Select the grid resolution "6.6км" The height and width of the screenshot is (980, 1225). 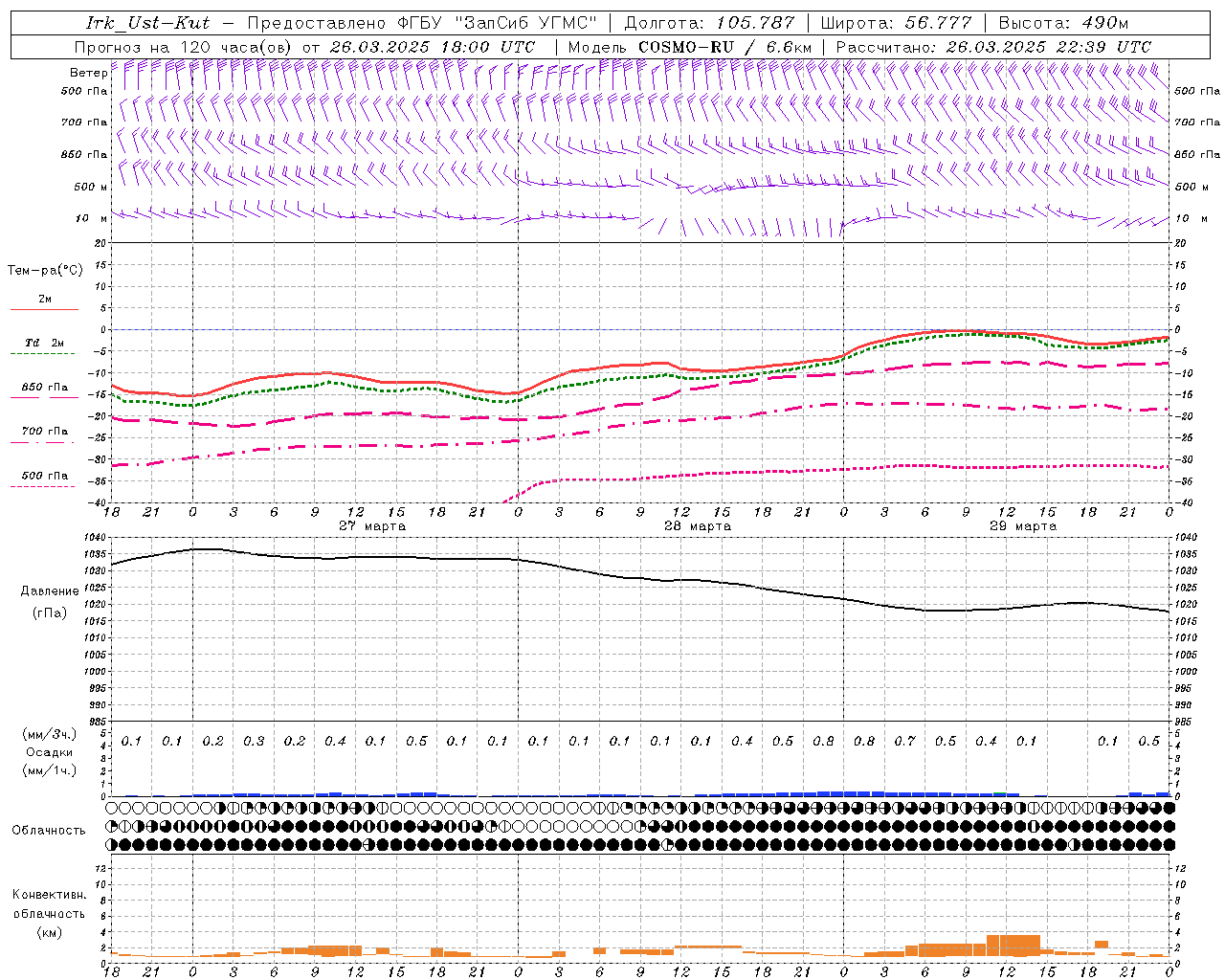789,47
